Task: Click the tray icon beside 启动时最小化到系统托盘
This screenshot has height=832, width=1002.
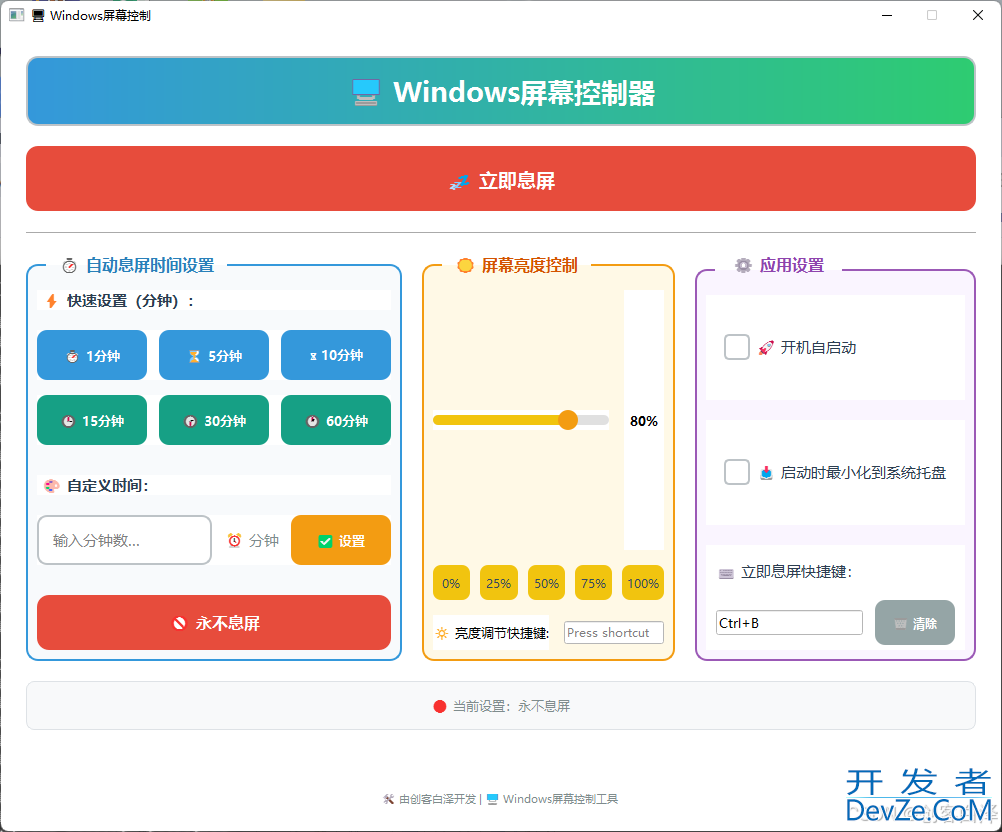Action: (x=766, y=473)
